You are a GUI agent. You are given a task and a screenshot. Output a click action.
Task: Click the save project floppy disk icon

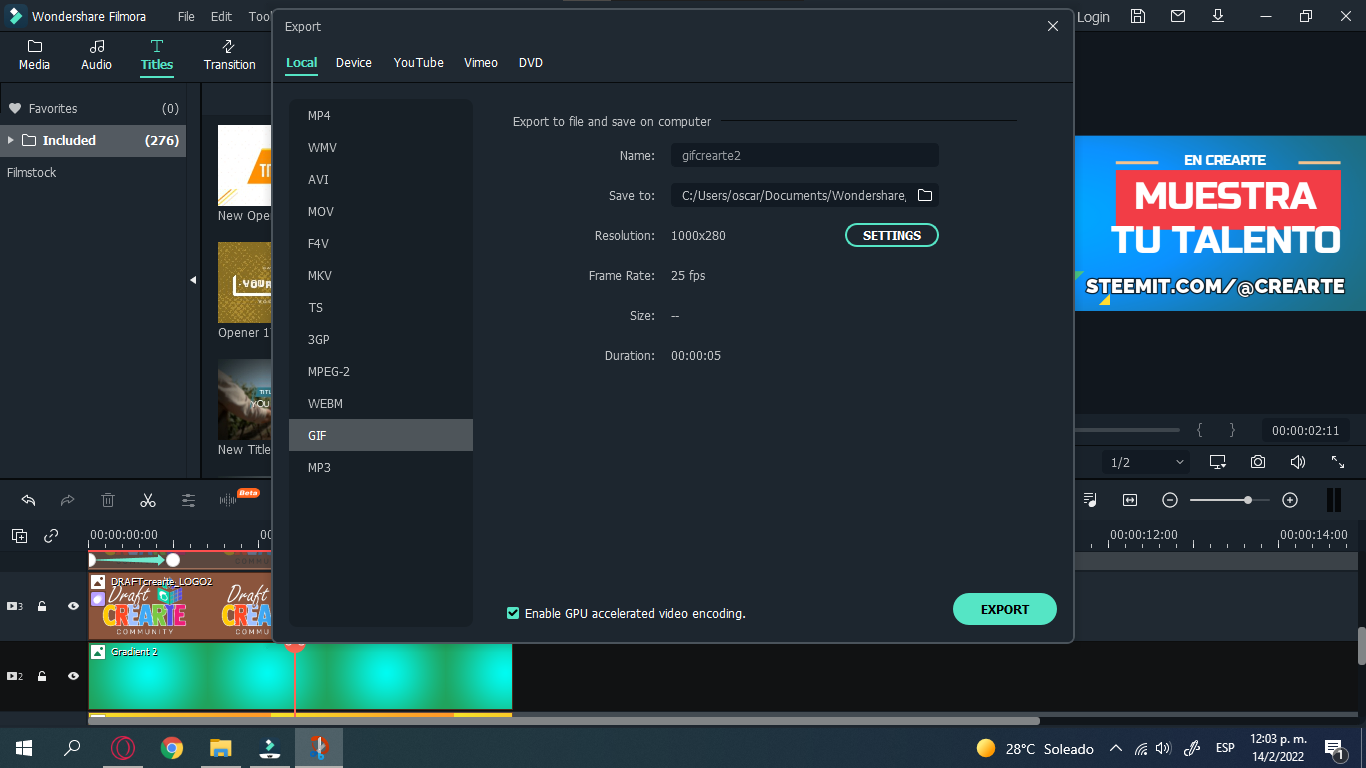(x=1138, y=16)
